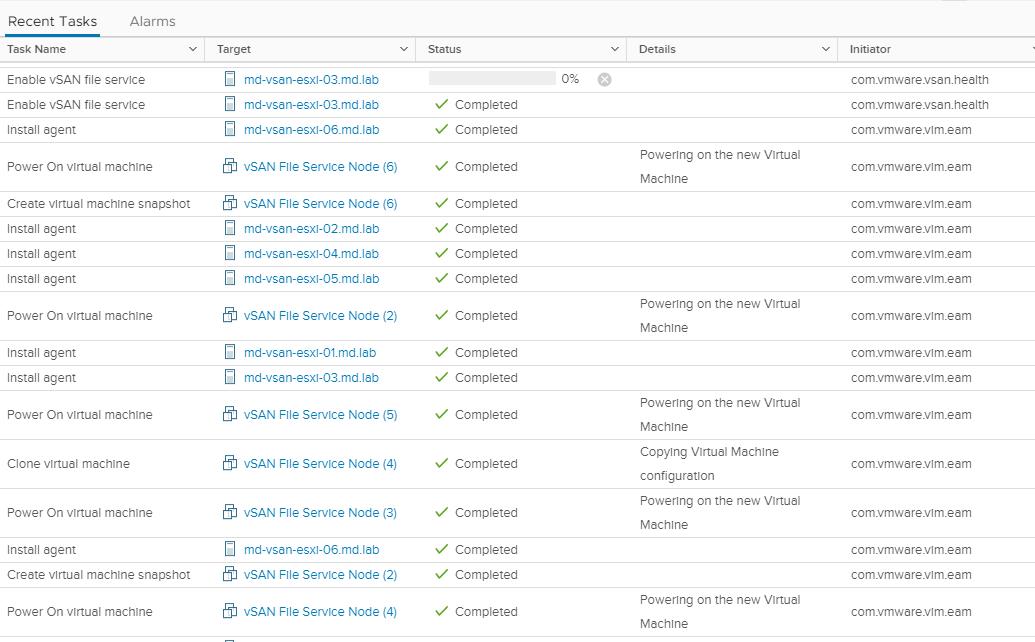Image resolution: width=1035 pixels, height=642 pixels.
Task: Click green checkmark in completed Enable vSAN file service row
Action: (x=442, y=104)
